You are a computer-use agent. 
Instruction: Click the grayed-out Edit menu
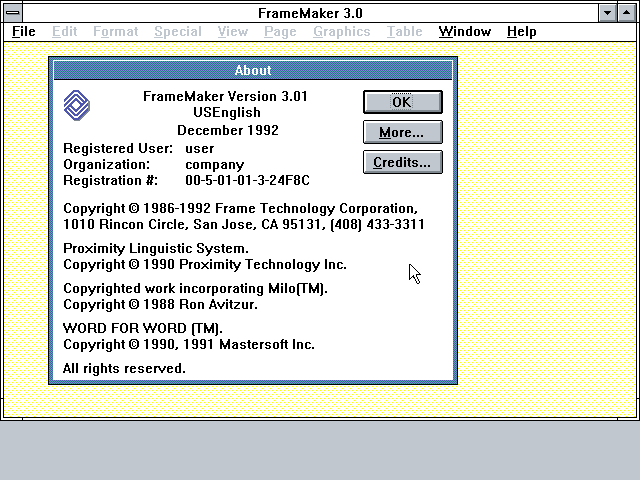coord(64,31)
